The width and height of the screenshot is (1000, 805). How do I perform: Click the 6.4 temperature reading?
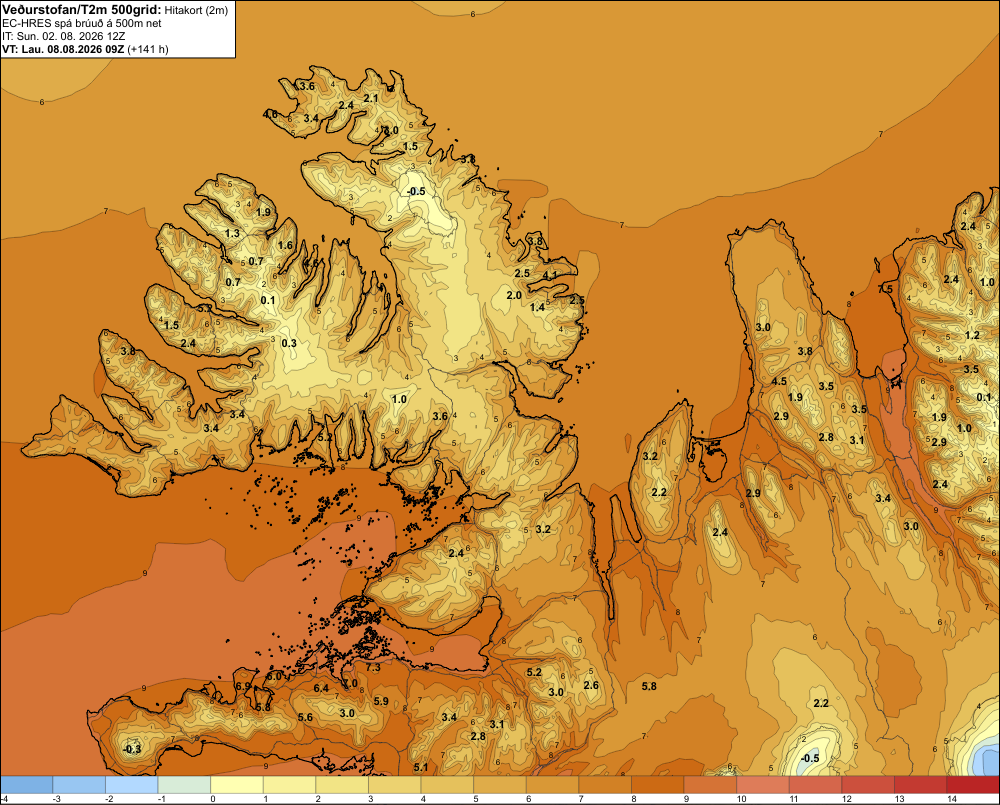click(x=321, y=688)
